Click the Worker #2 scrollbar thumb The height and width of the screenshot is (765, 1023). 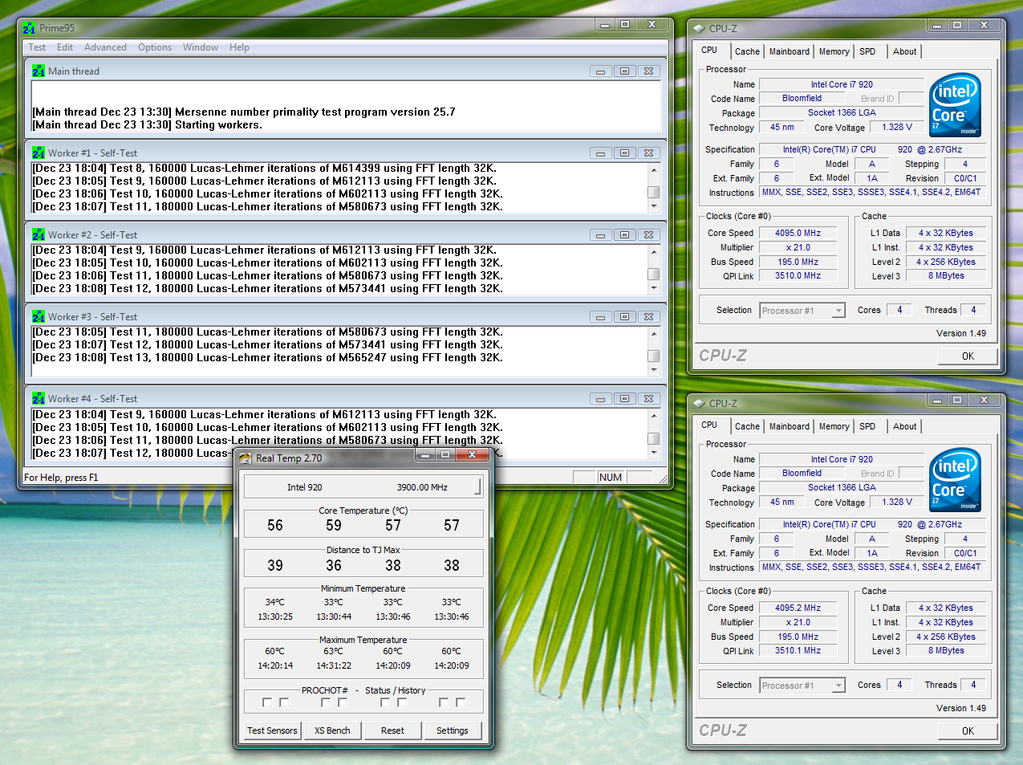654,275
